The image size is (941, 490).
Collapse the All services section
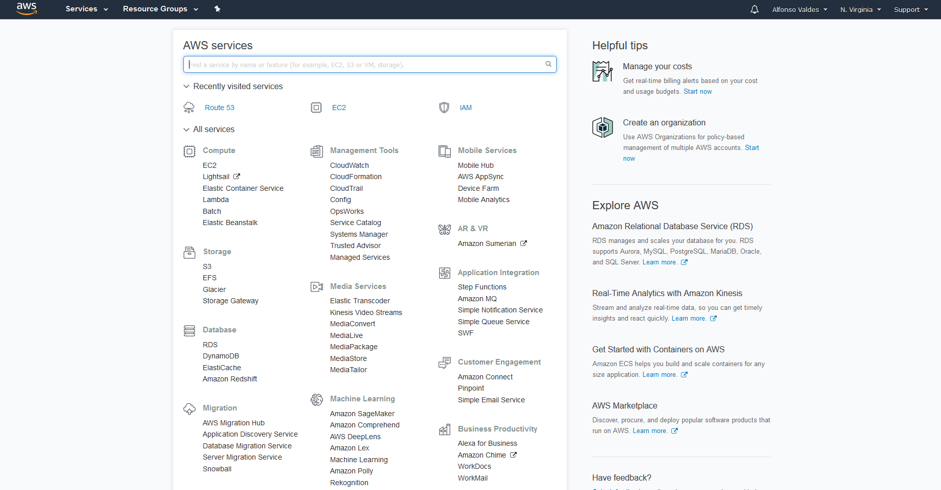pyautogui.click(x=186, y=130)
